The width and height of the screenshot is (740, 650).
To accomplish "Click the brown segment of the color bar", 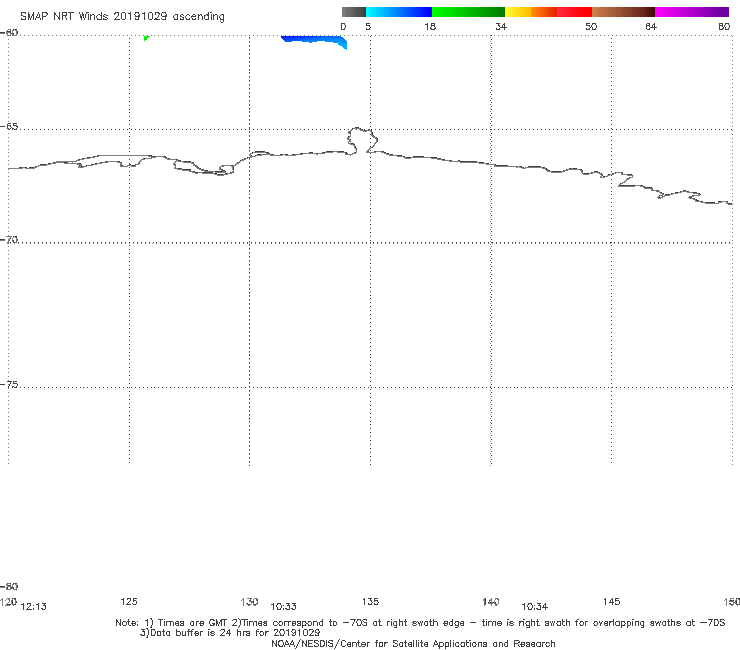I will click(x=623, y=12).
